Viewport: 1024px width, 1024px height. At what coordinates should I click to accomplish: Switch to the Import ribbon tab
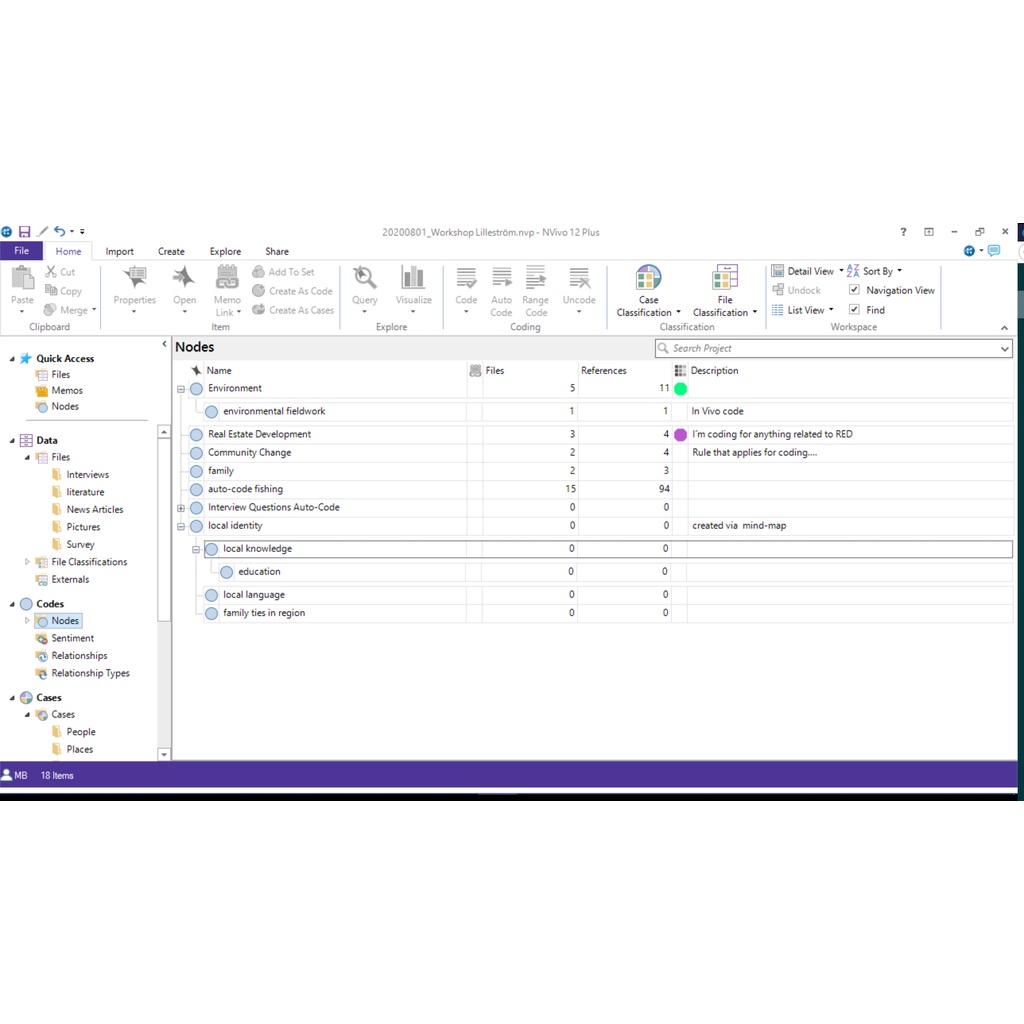pyautogui.click(x=119, y=251)
